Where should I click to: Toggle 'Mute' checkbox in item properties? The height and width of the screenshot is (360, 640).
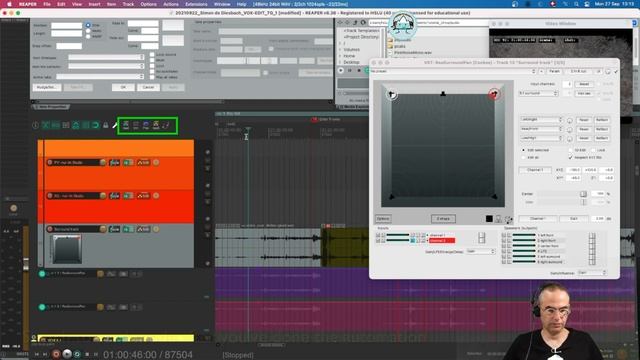click(x=152, y=60)
